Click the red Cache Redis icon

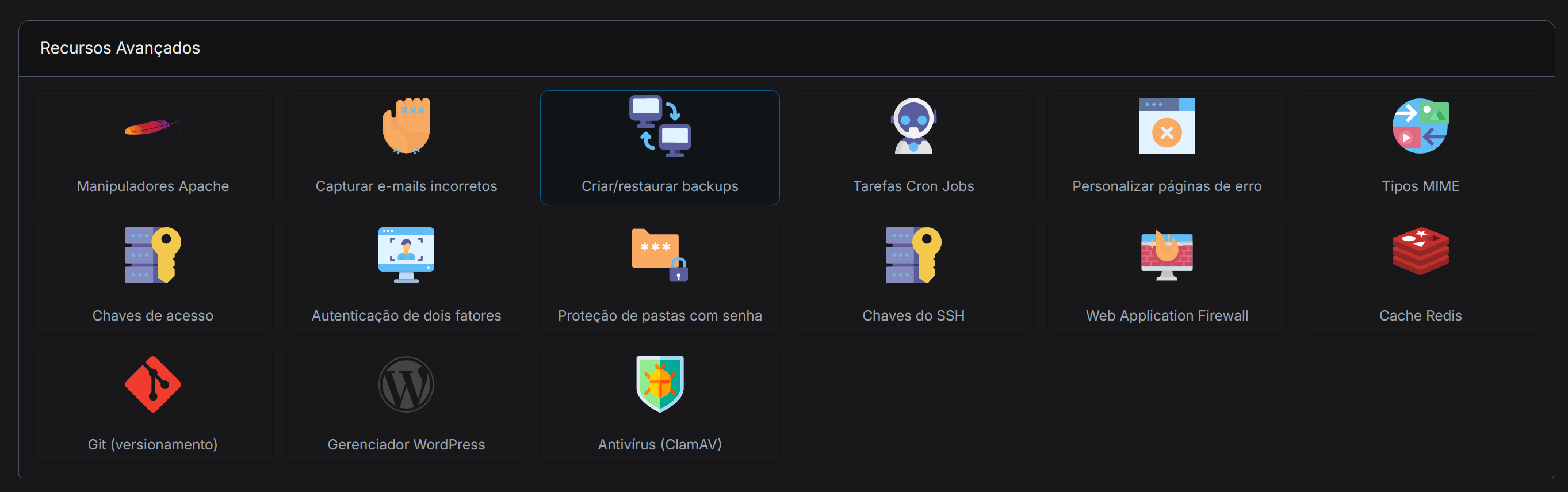tap(1420, 251)
